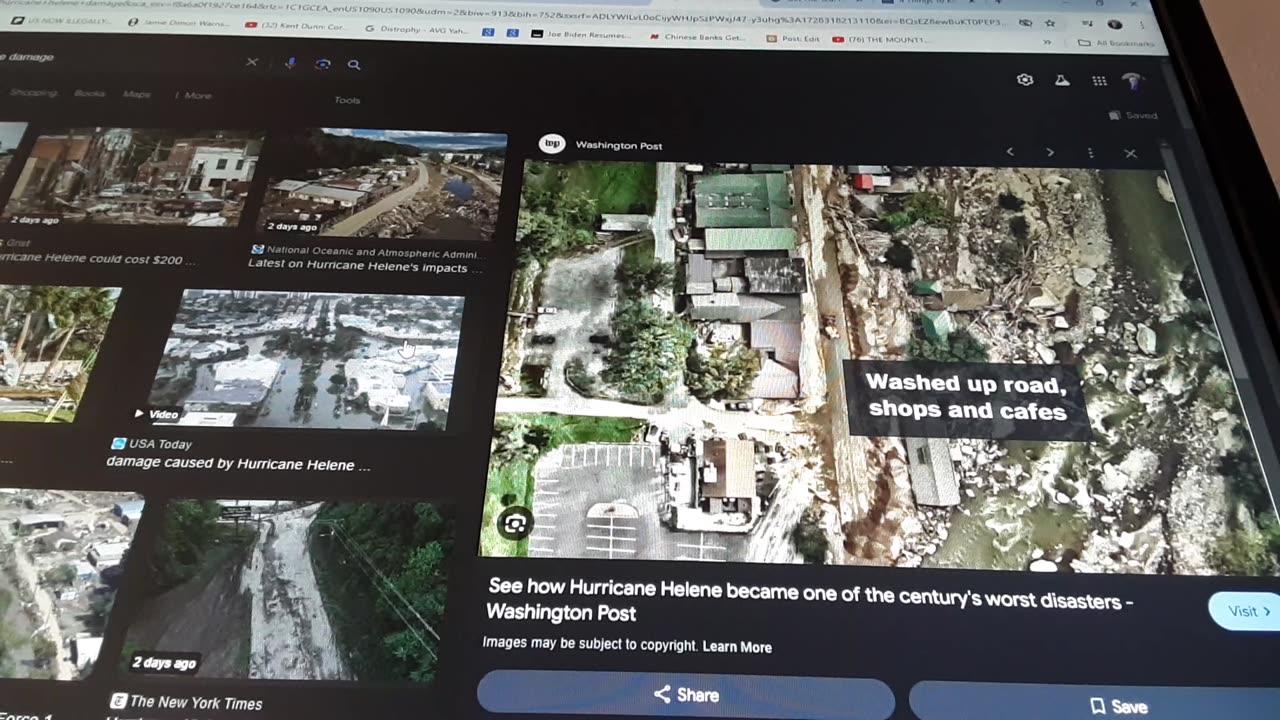Open the Chrome profile icon
Screen dimensions: 1280x720
click(x=1115, y=24)
